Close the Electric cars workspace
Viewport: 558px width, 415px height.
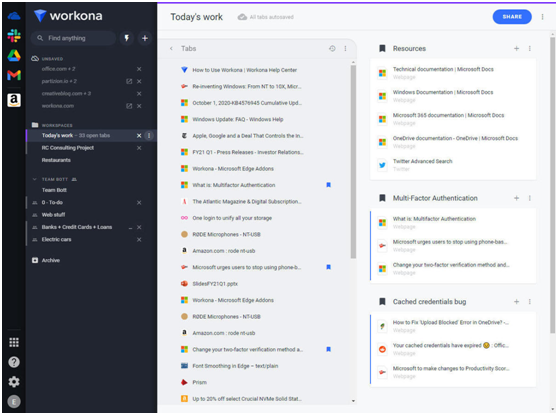(139, 240)
